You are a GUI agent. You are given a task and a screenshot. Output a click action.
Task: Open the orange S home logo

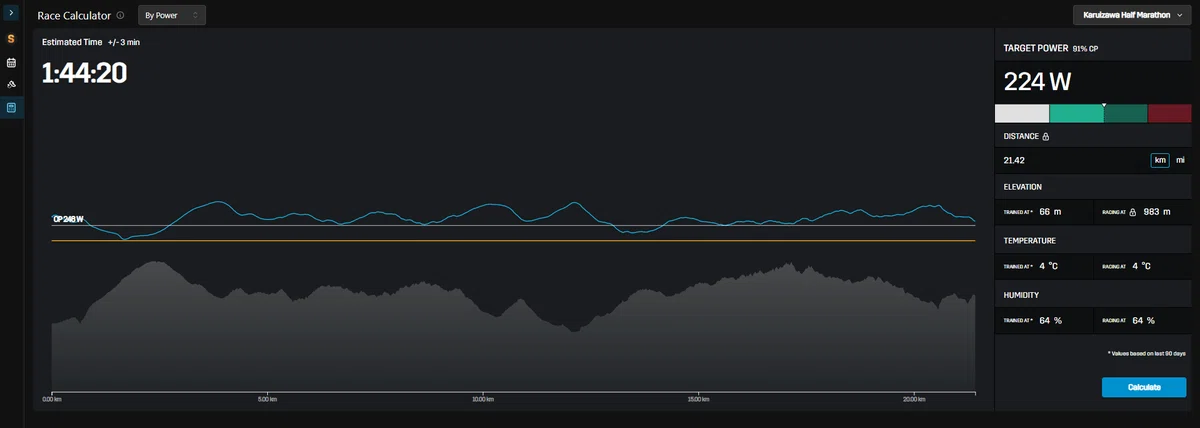11,39
